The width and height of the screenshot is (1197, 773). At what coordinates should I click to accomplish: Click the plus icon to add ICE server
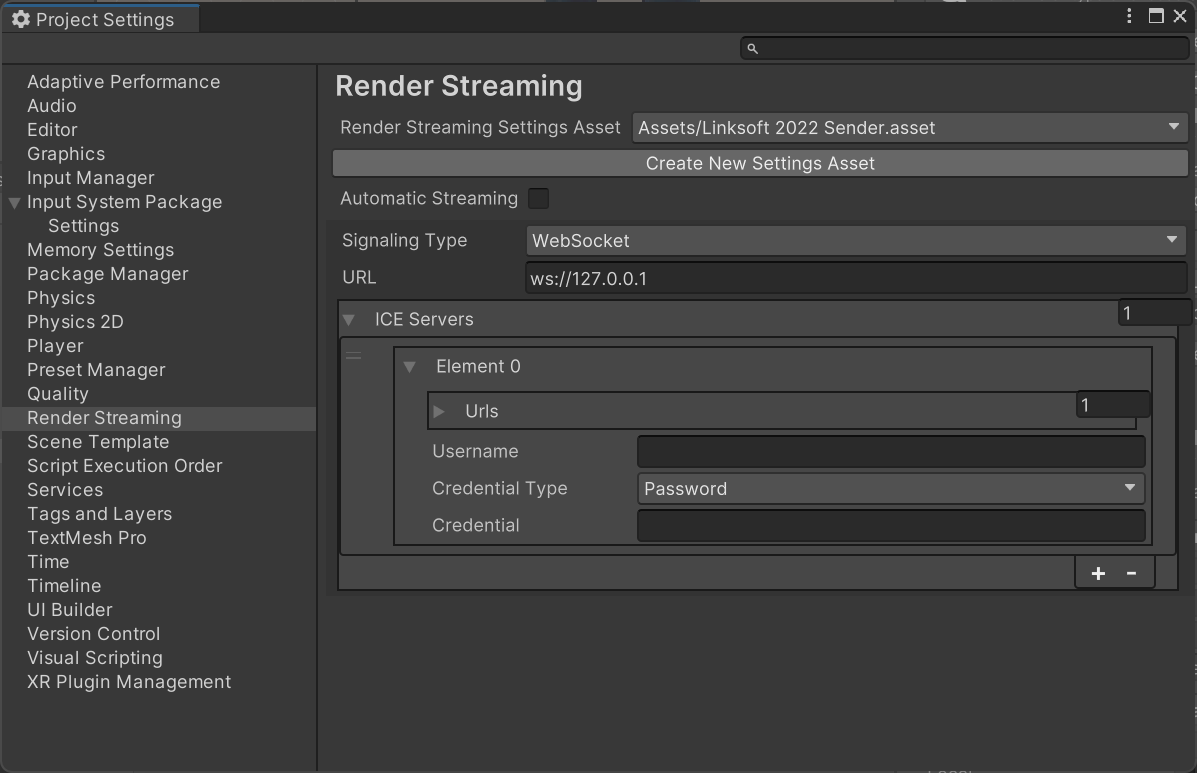click(1098, 573)
